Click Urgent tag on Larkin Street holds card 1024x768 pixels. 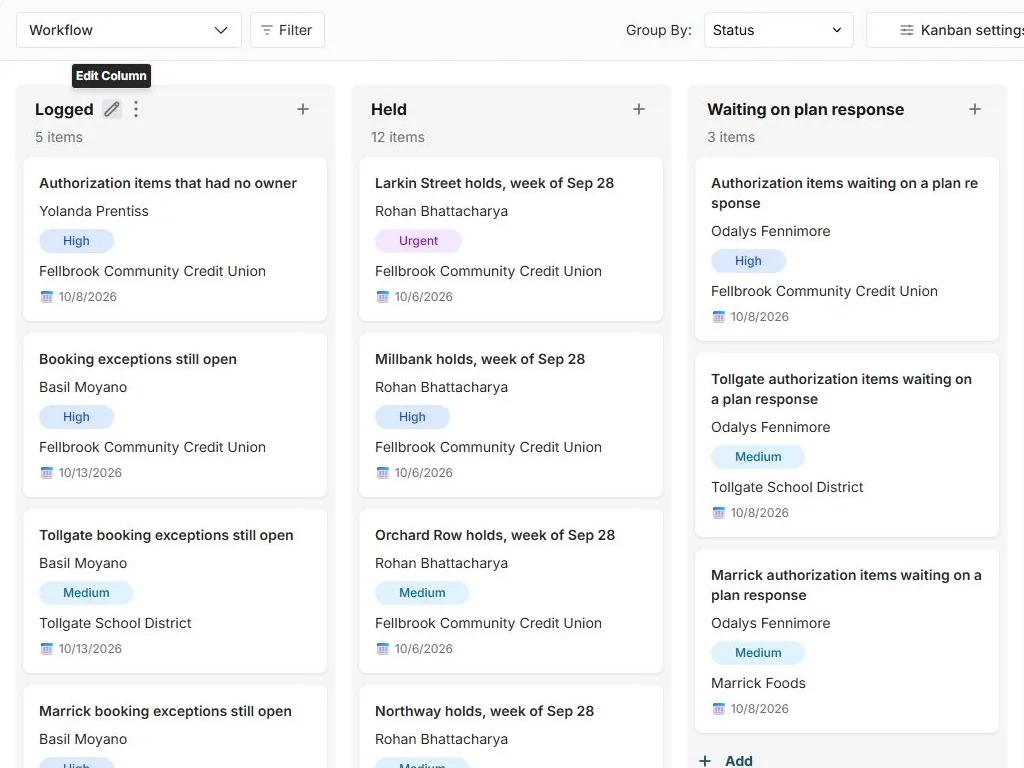click(x=419, y=241)
